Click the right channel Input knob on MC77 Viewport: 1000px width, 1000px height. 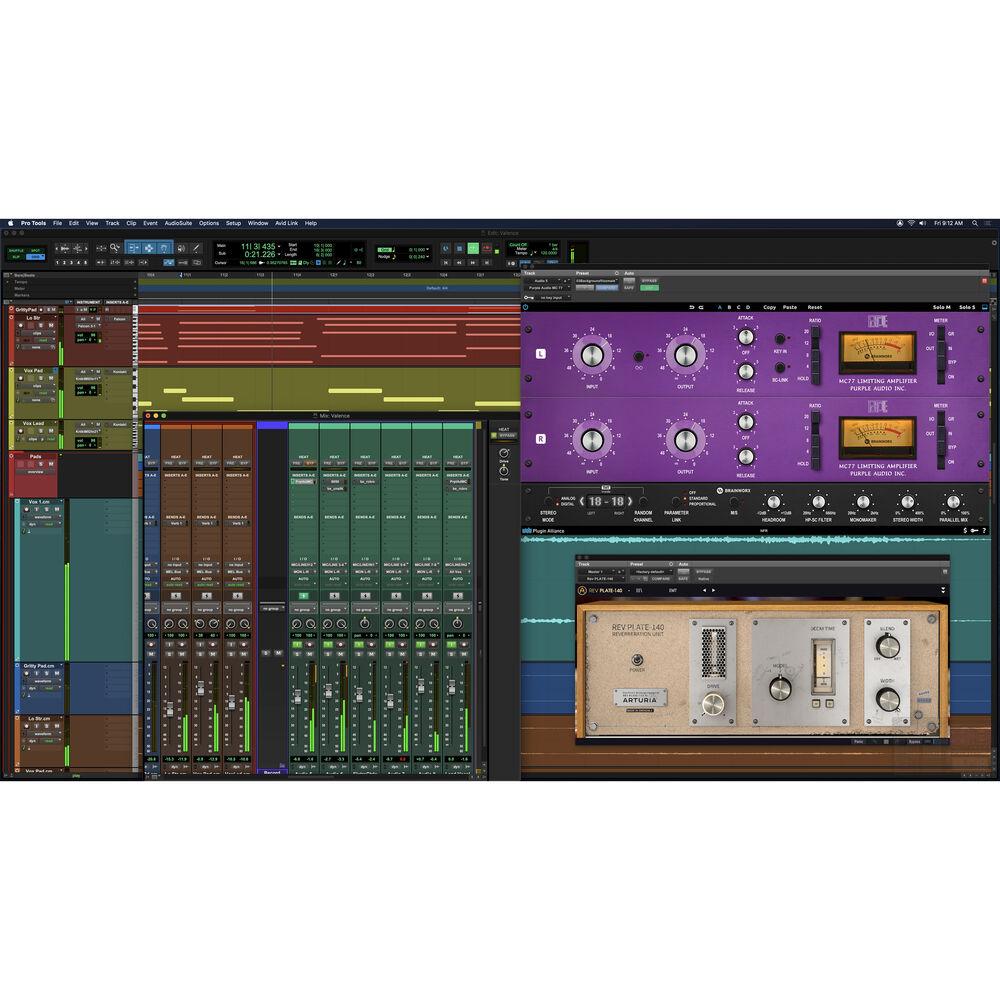[592, 439]
